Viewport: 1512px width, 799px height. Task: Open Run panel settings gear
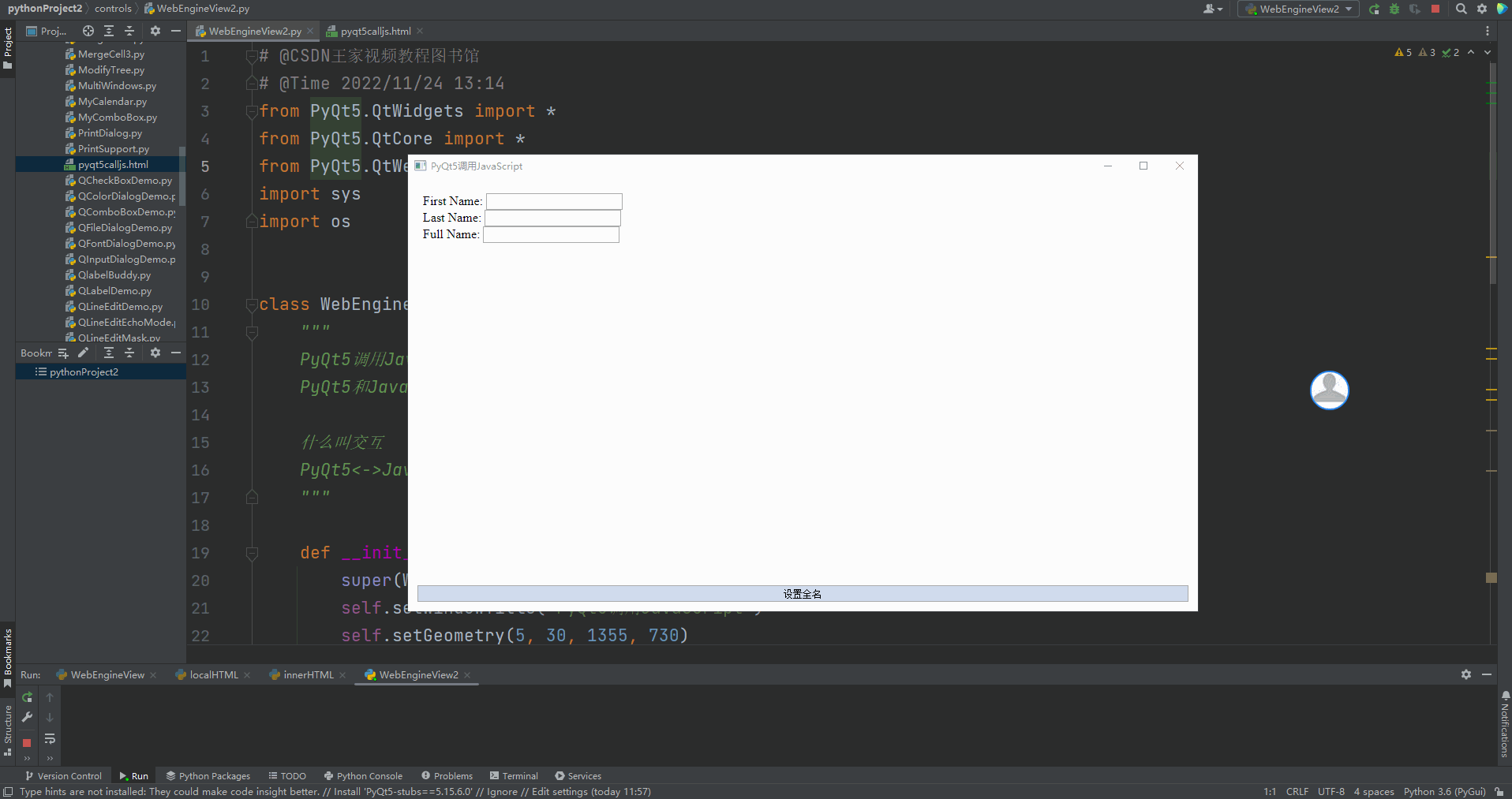pos(1466,674)
